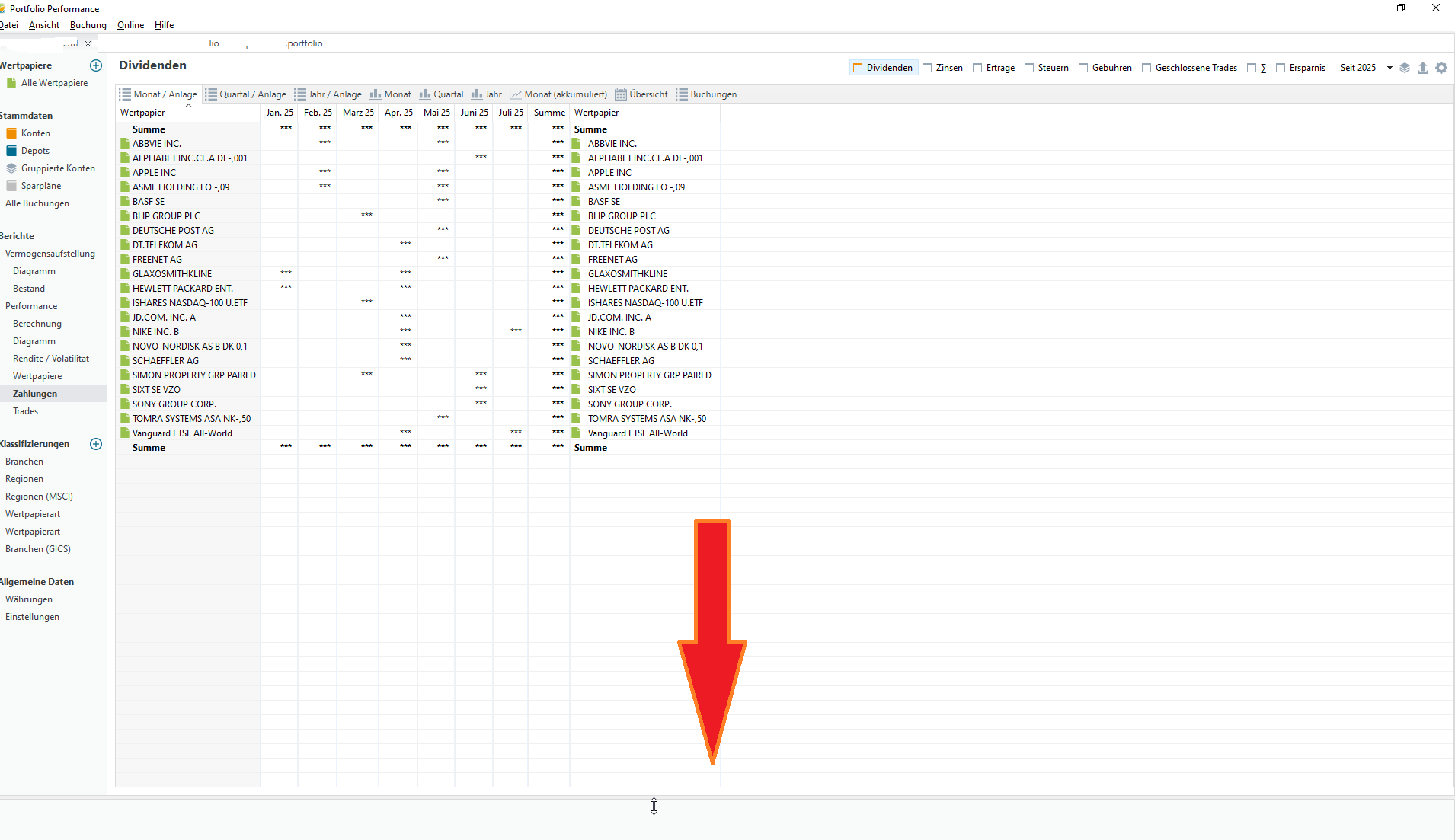Screen dimensions: 1455x840
Task: Switch to the Jahr / Anlage tab
Action: 328,94
